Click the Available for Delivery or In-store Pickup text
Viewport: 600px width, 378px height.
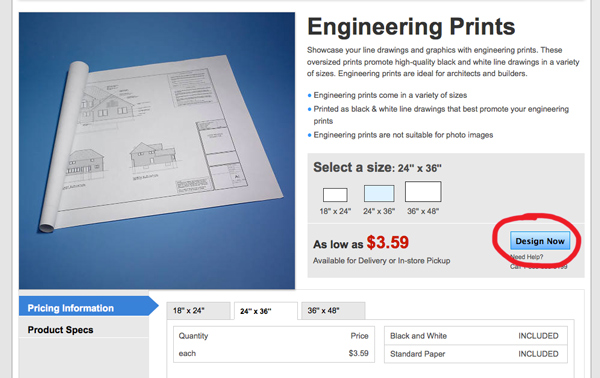click(x=382, y=261)
